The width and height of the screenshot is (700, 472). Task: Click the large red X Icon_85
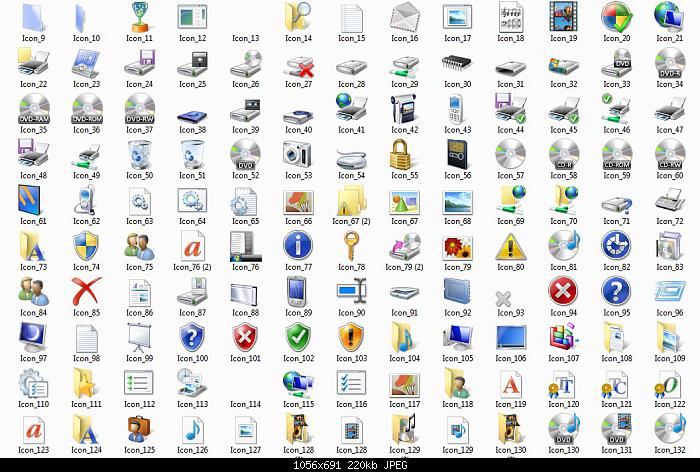tap(87, 291)
